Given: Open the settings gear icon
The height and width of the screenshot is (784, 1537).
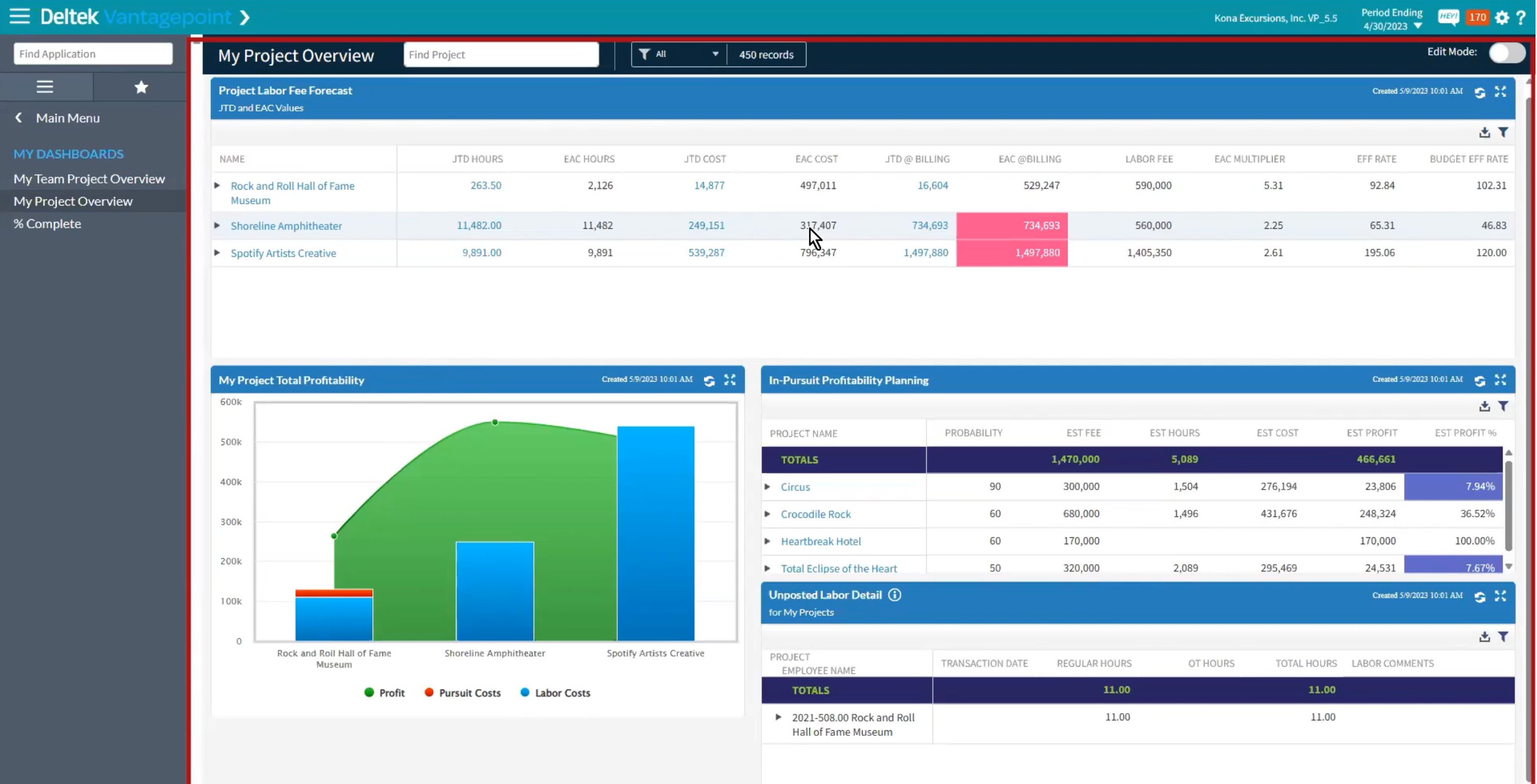Looking at the screenshot, I should click(1501, 18).
